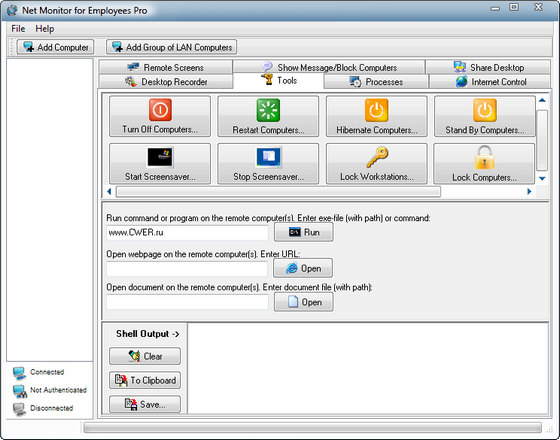Click Open button next to document path field
The height and width of the screenshot is (440, 560).
(x=304, y=302)
